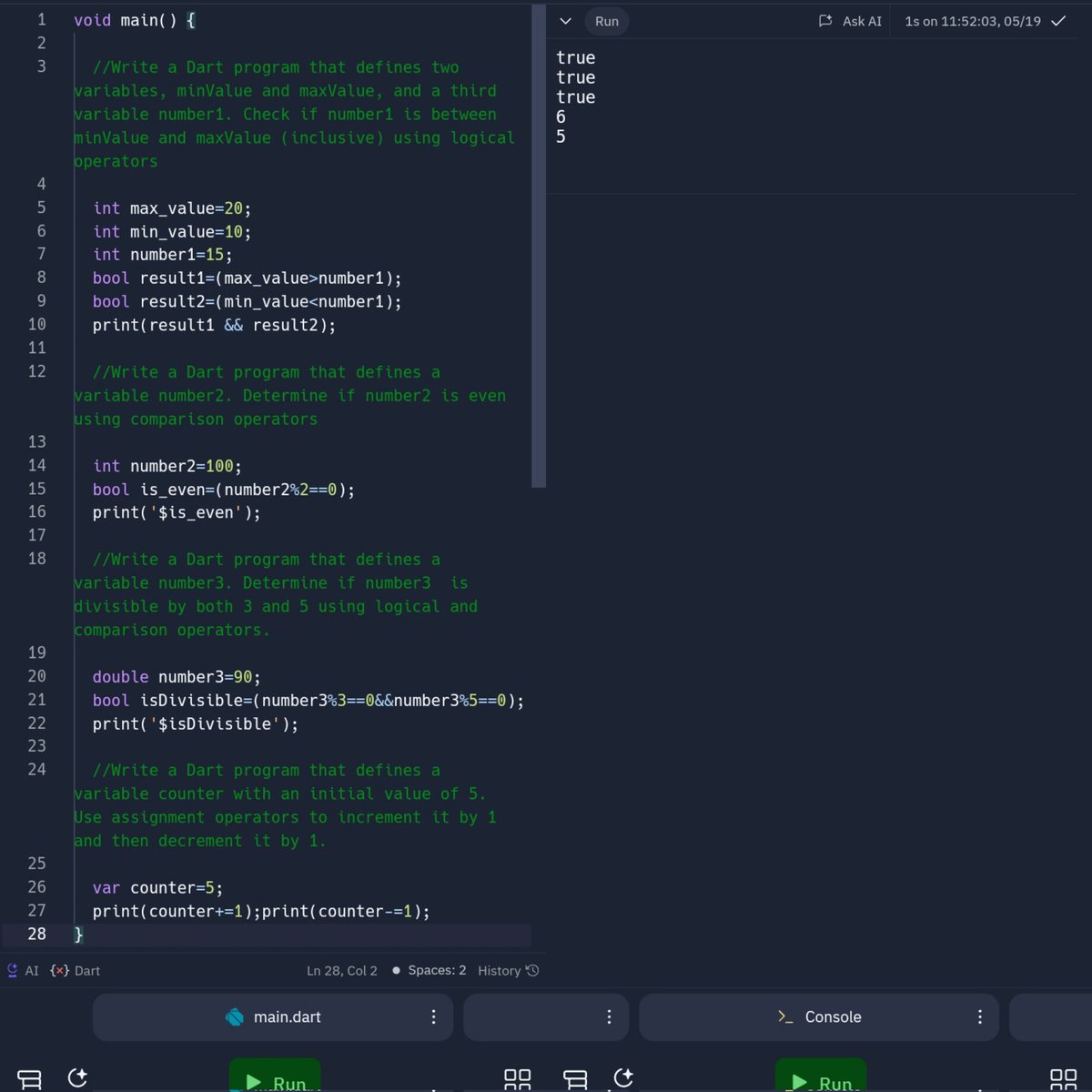This screenshot has height=1092, width=1092.
Task: Click the comment about number2 being even
Action: click(289, 396)
